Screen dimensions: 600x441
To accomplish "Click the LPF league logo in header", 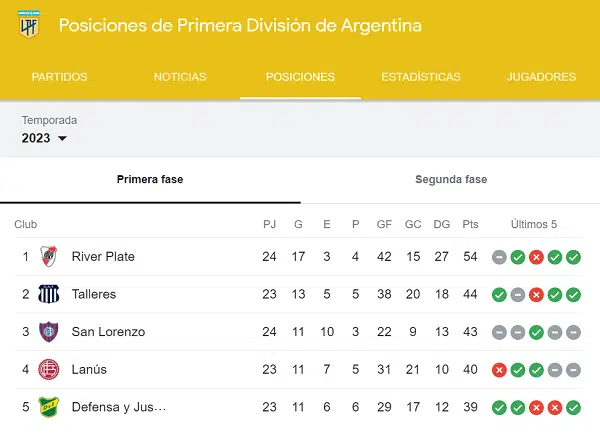I will pyautogui.click(x=29, y=24).
